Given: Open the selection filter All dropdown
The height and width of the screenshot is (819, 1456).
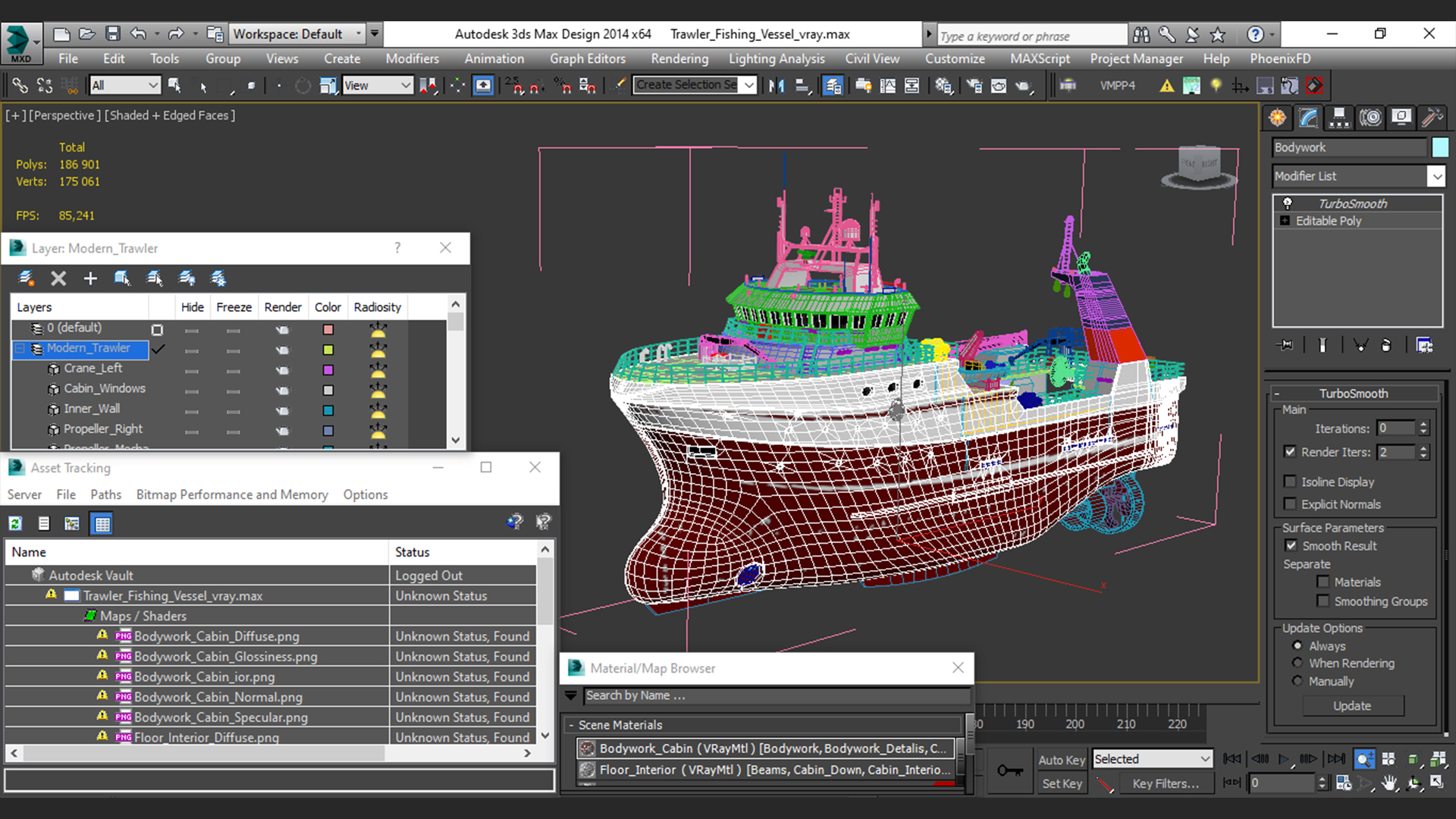Looking at the screenshot, I should tap(124, 86).
